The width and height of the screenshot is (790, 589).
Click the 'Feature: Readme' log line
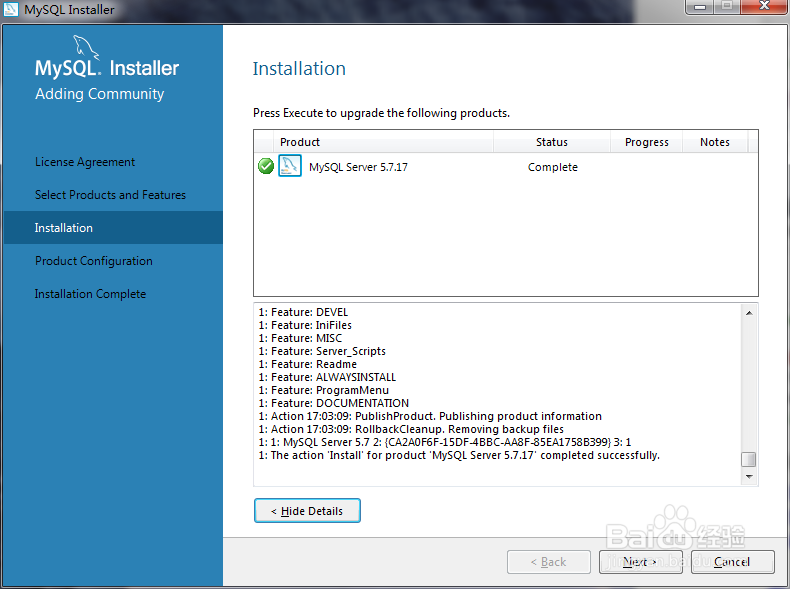point(308,364)
